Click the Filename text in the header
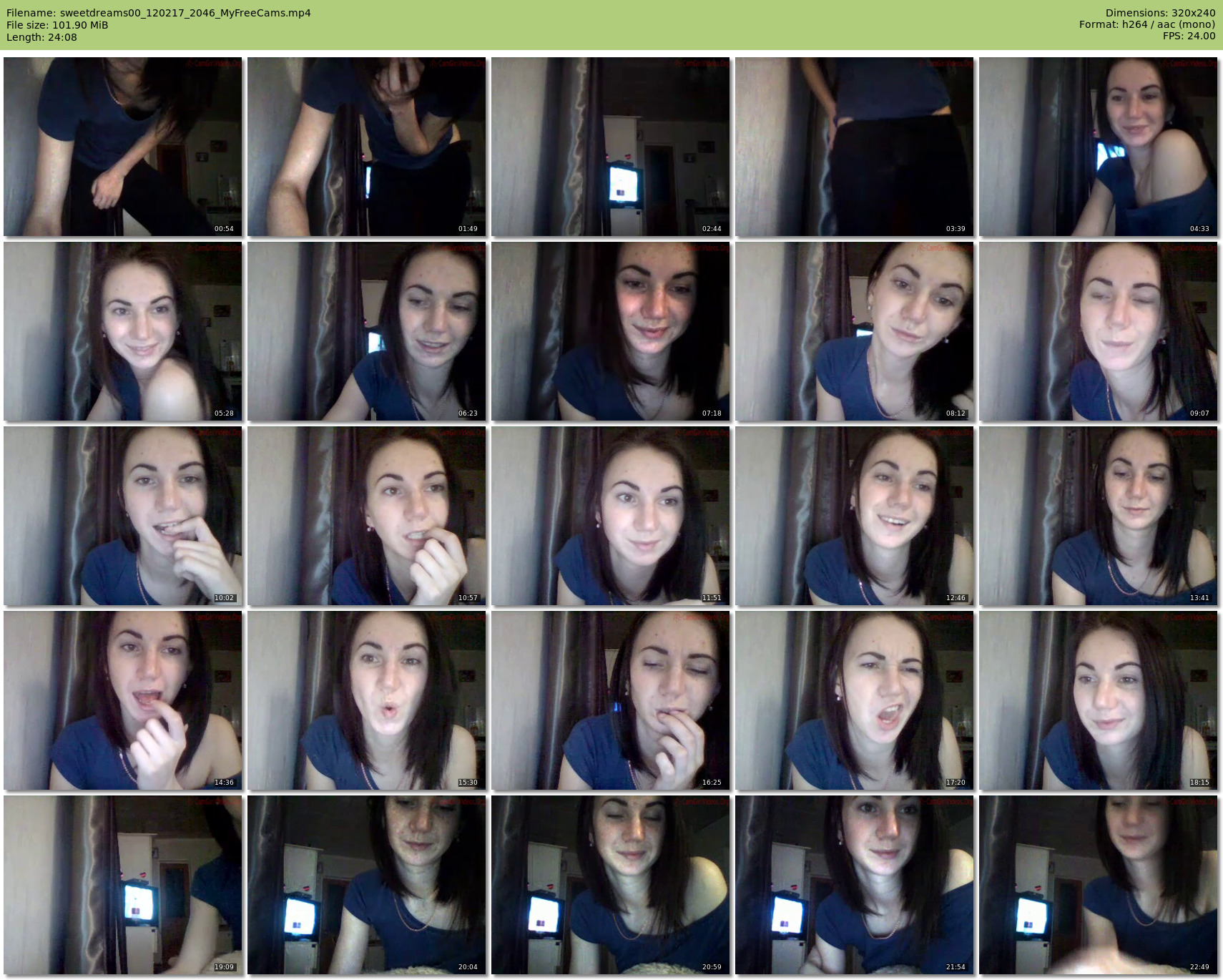1223x980 pixels. click(x=158, y=13)
